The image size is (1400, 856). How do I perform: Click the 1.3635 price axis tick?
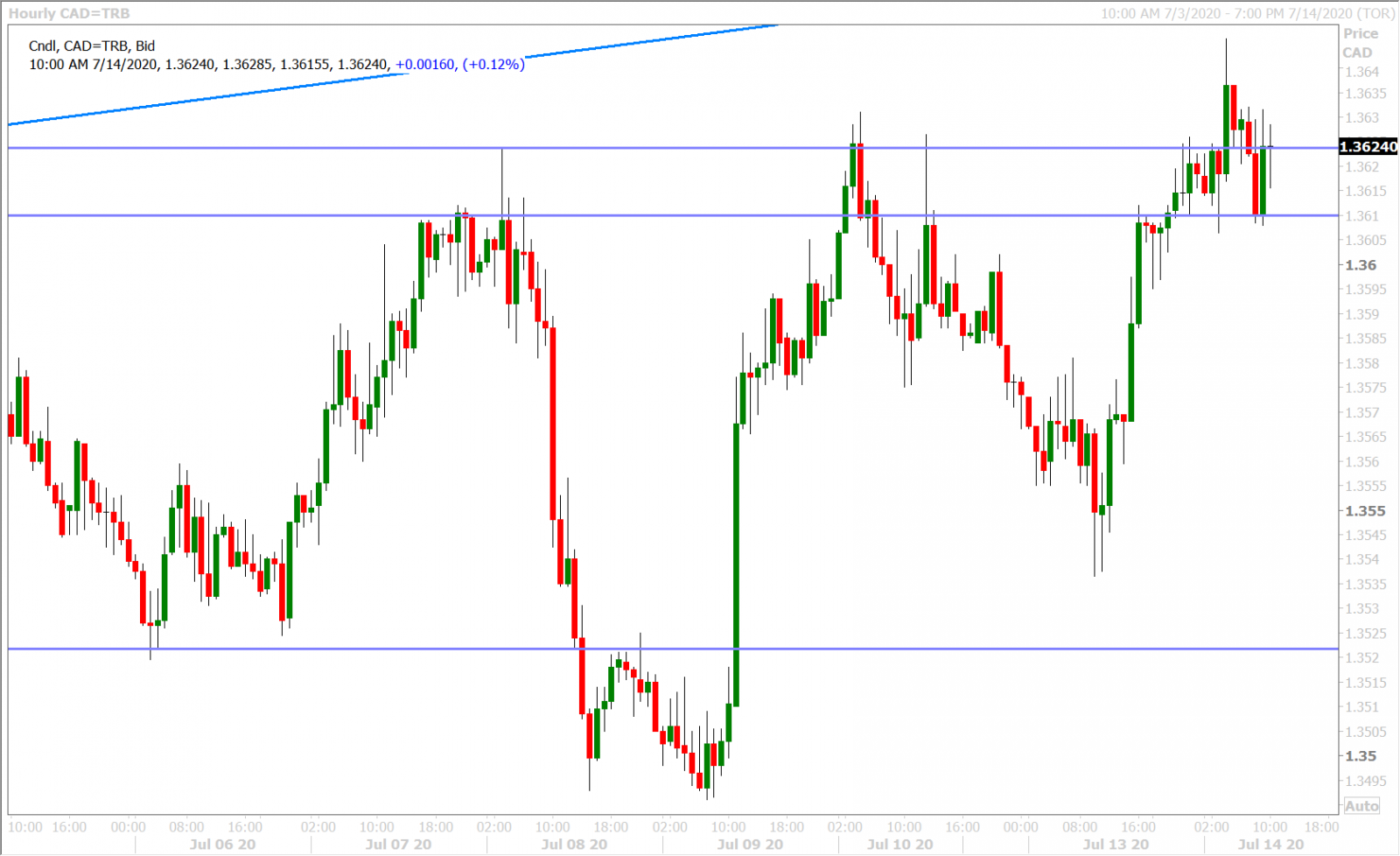1366,94
